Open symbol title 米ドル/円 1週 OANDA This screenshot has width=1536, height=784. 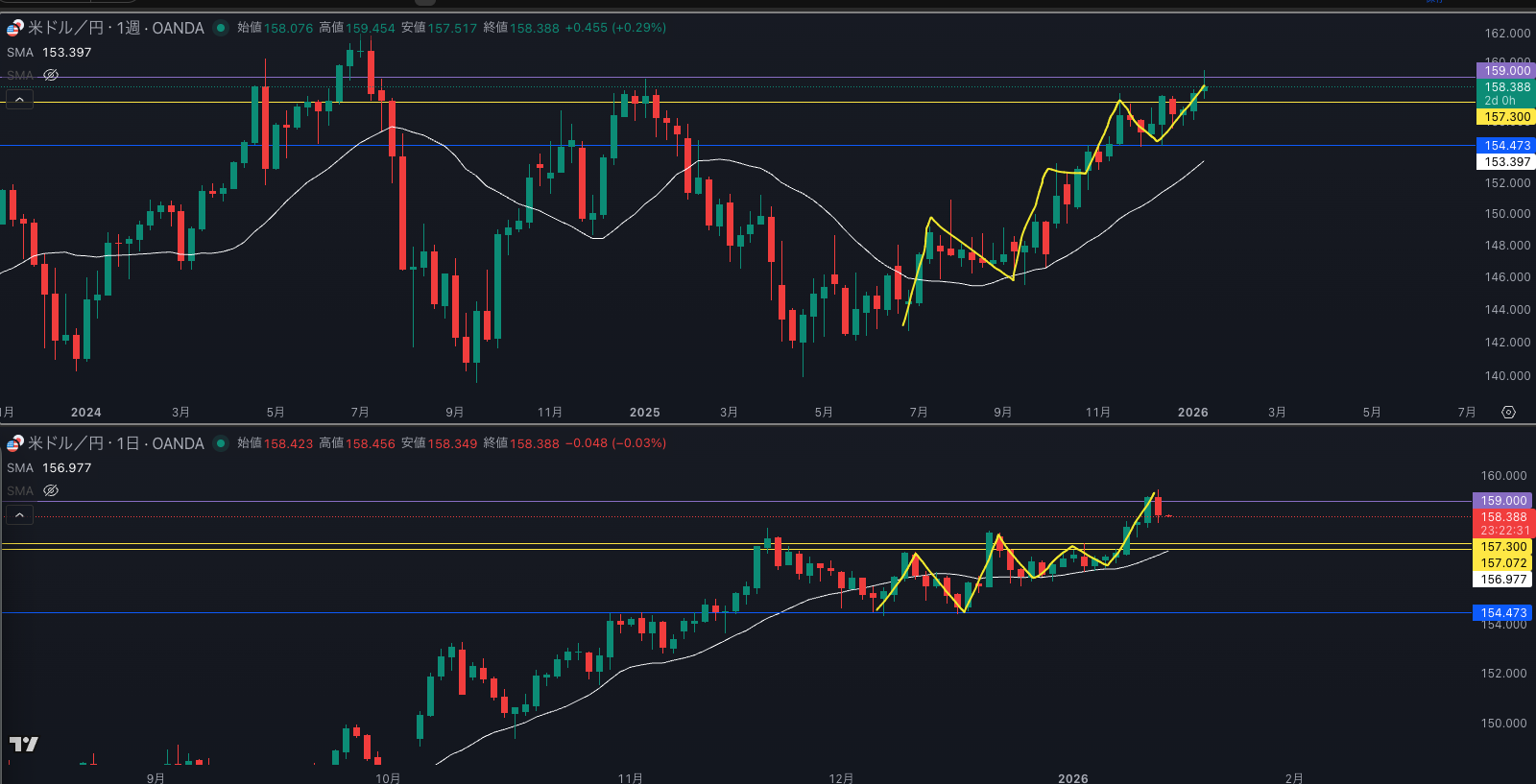point(115,28)
